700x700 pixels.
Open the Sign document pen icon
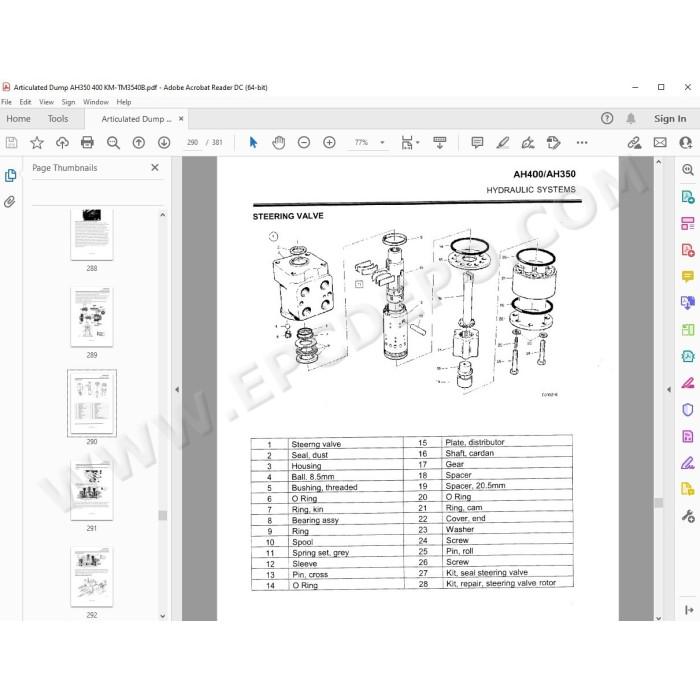[x=528, y=143]
